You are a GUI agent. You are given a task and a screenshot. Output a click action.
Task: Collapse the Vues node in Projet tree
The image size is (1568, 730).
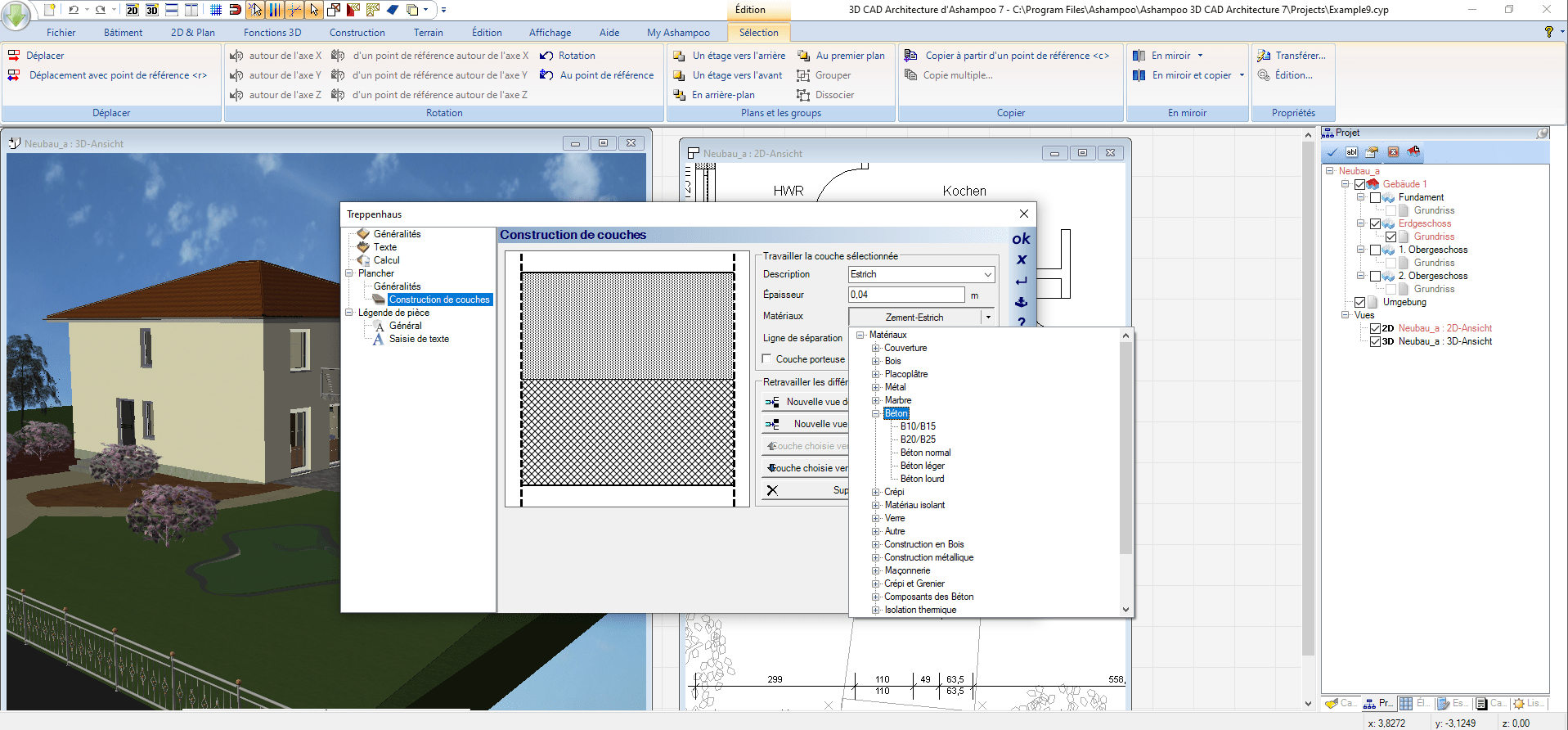tap(1345, 315)
